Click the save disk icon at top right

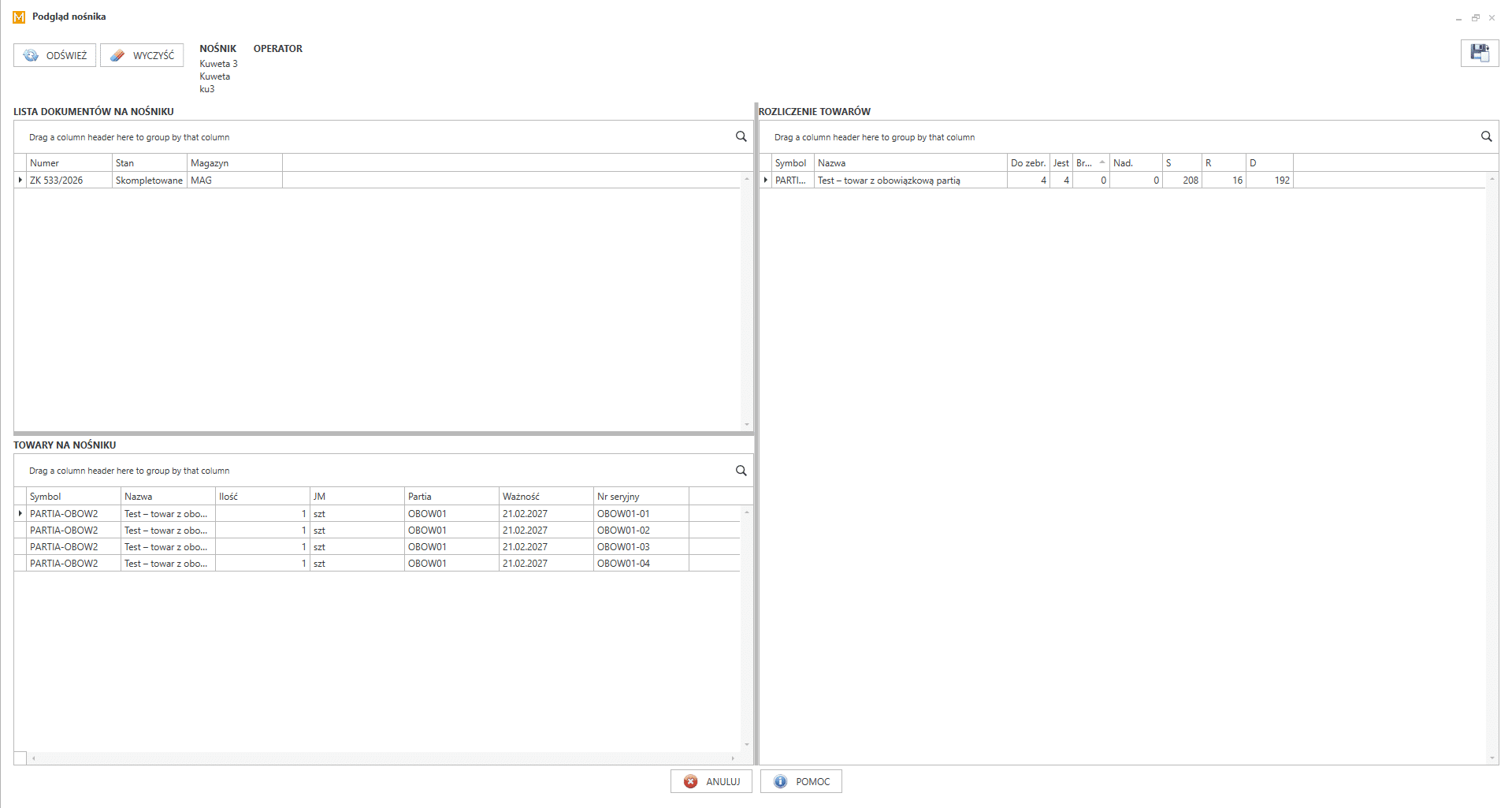pyautogui.click(x=1479, y=54)
